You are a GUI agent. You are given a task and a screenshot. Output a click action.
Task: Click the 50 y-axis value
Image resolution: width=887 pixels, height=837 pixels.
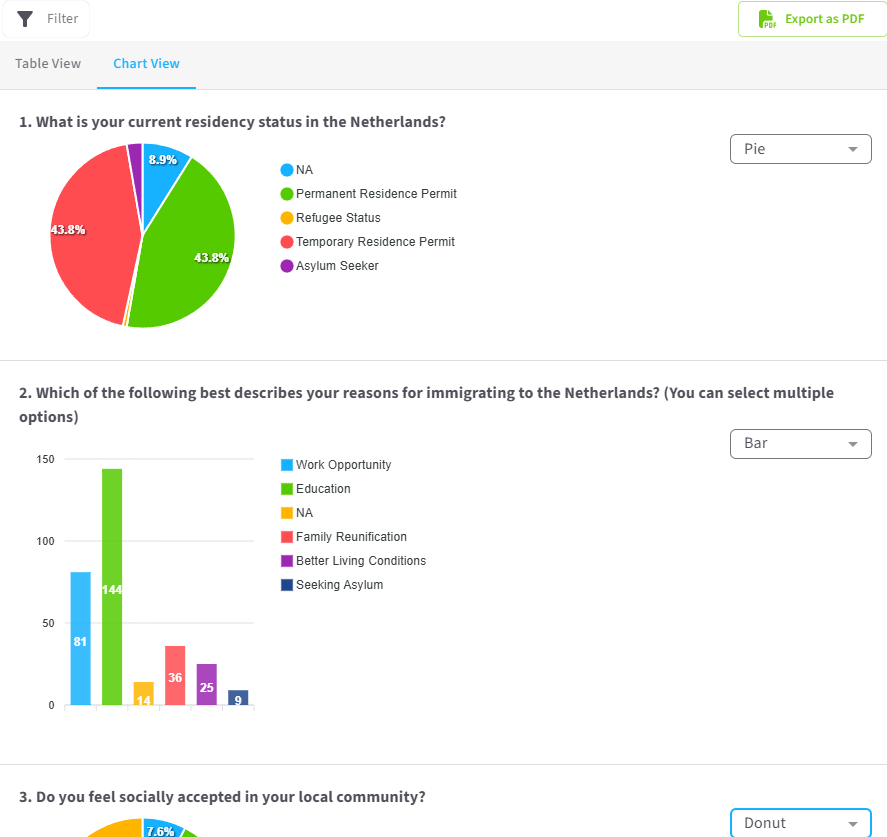click(x=48, y=623)
